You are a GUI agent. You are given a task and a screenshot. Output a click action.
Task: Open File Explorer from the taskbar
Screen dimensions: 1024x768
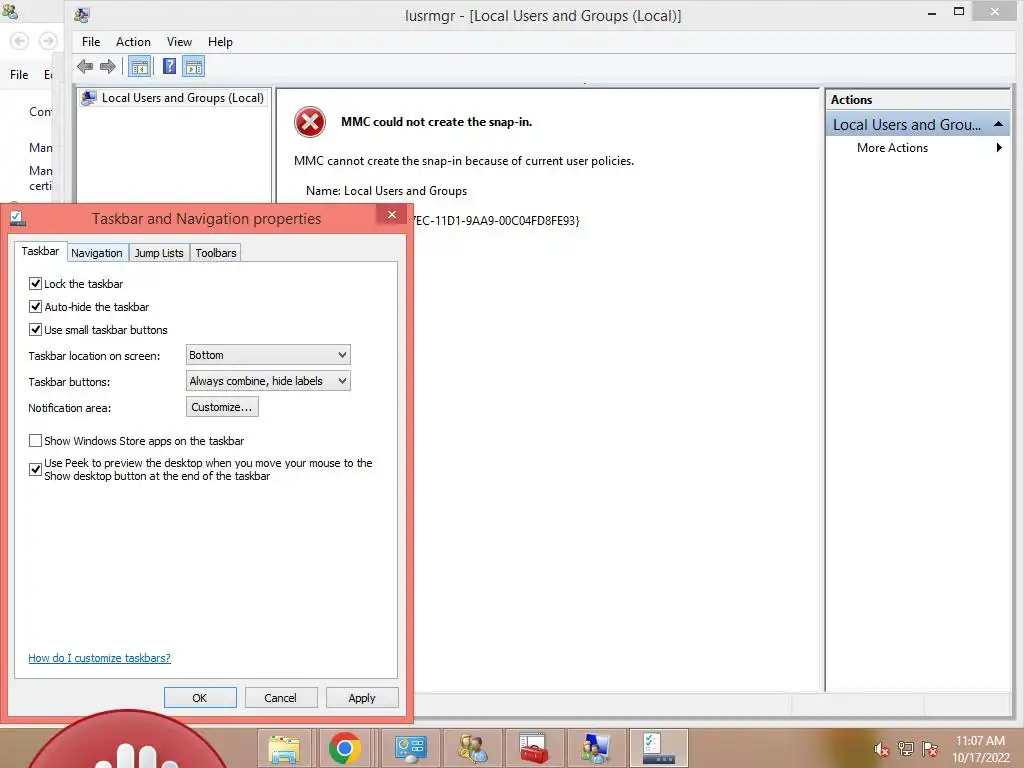click(283, 748)
